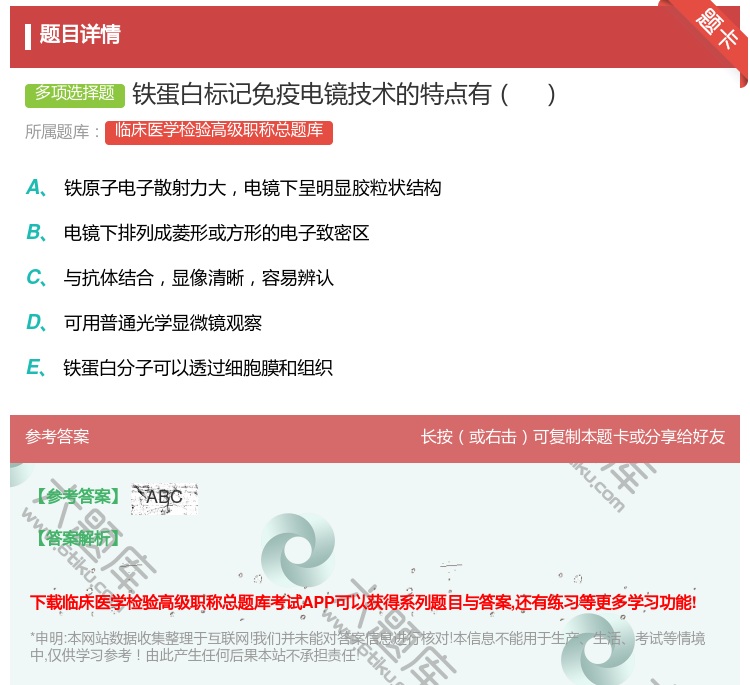
Task: Click the 长按（或右击）可复制本题卡 hint text
Action: pyautogui.click(x=573, y=437)
